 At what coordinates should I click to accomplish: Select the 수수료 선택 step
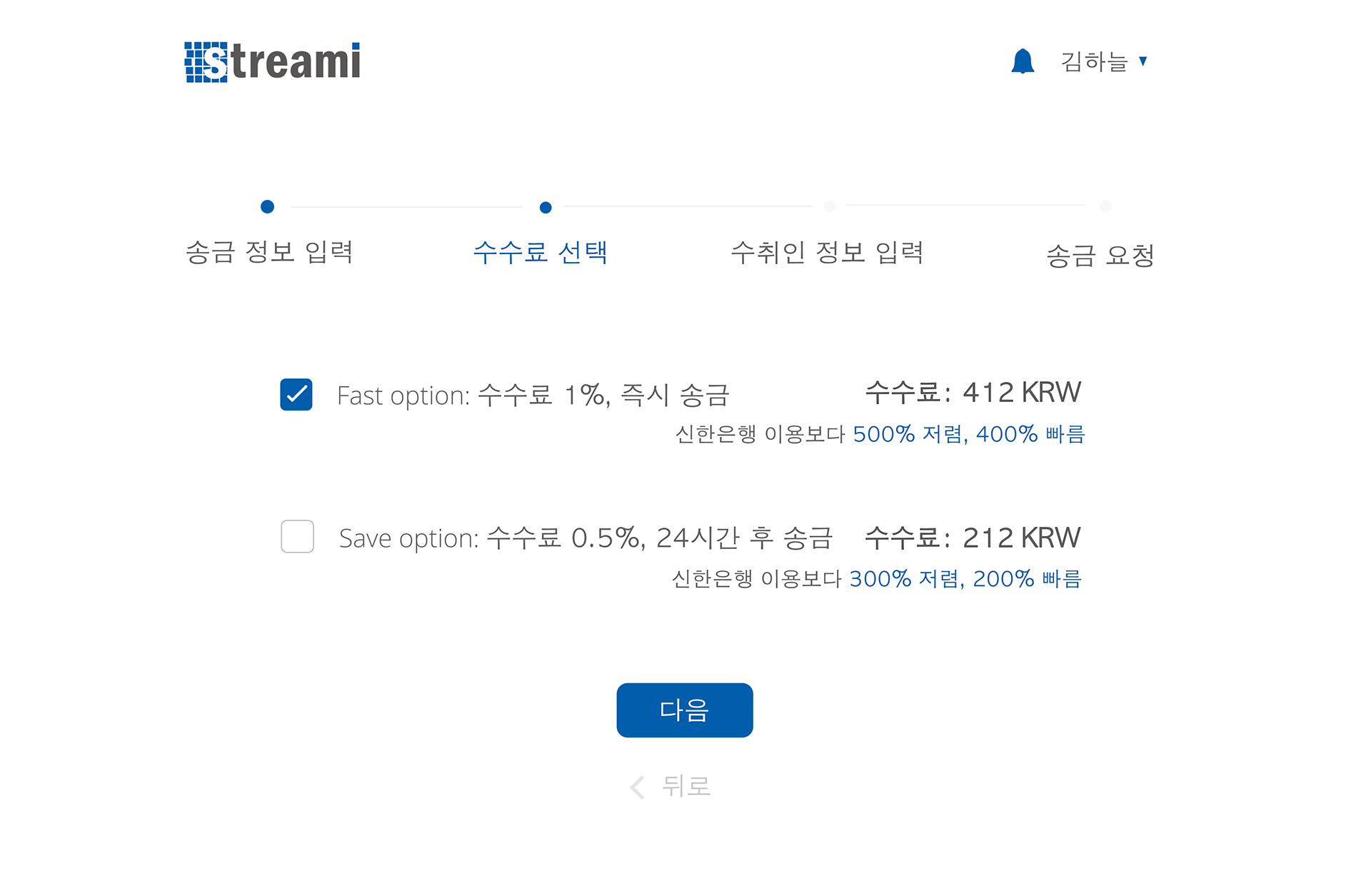pos(541,252)
